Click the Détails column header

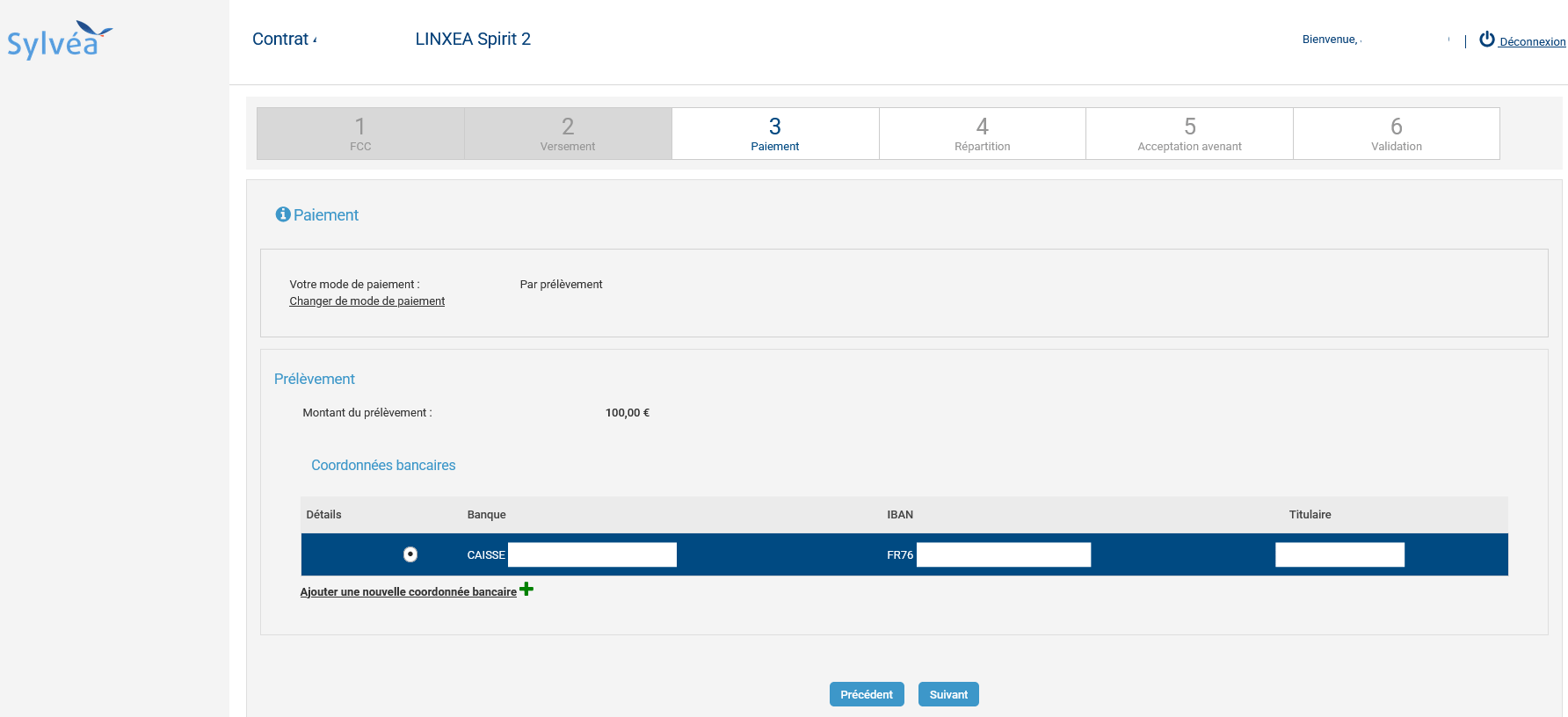[x=323, y=515]
